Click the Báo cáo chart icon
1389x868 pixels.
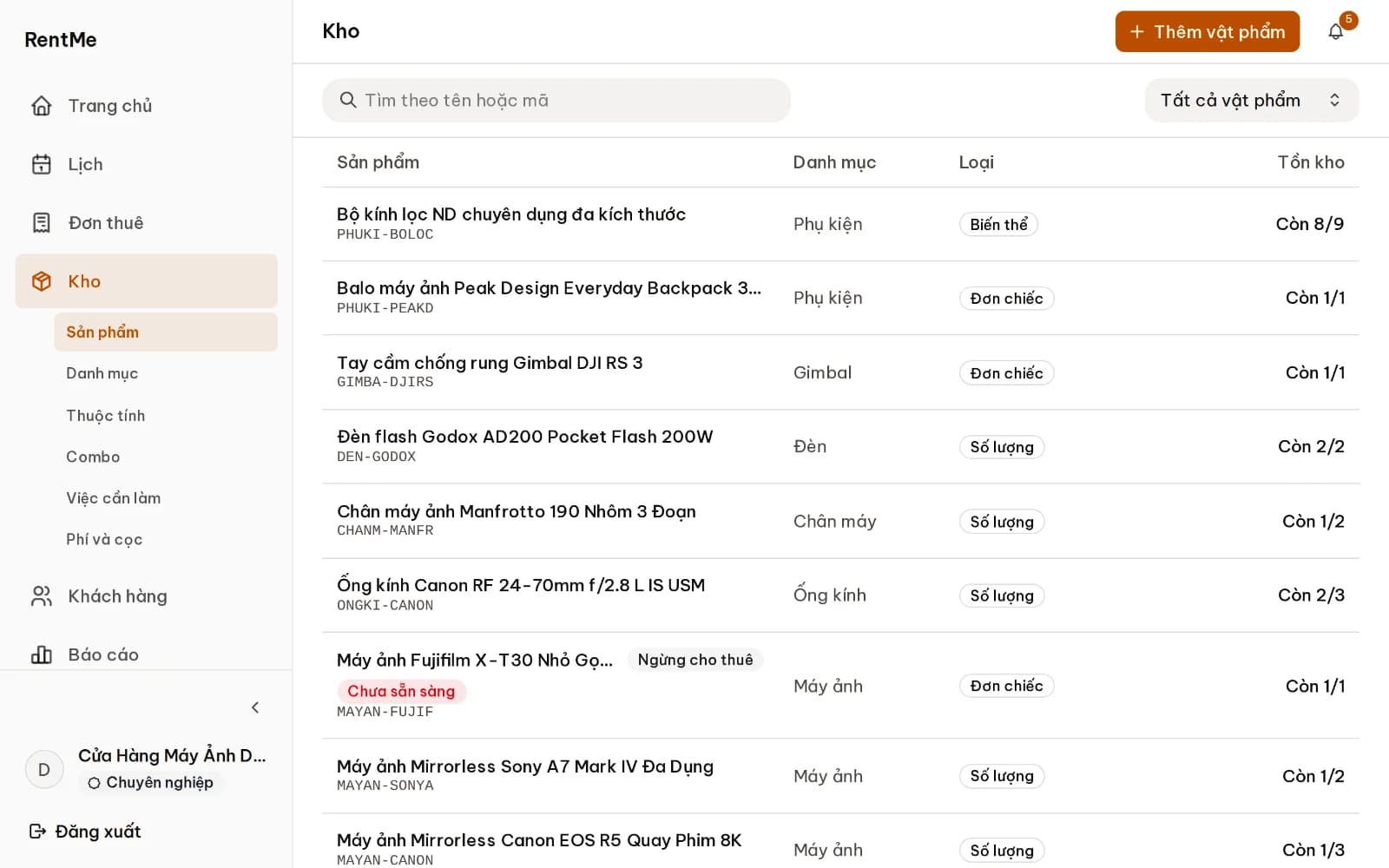42,654
